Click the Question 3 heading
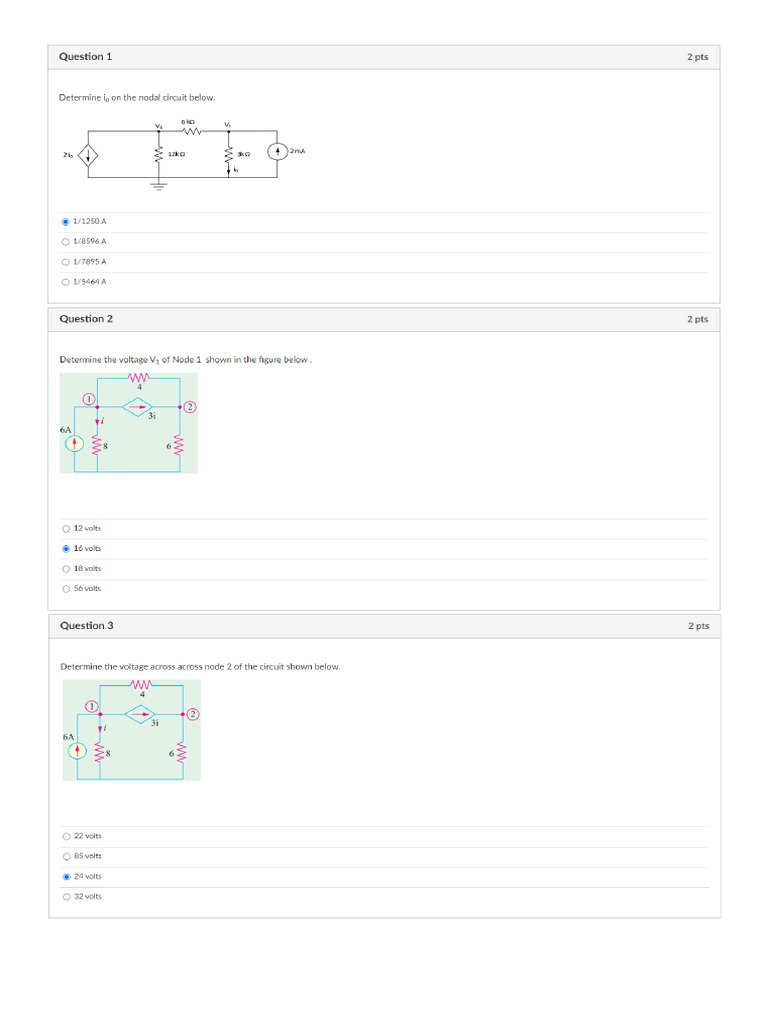Viewport: 768px width, 1024px height. coord(86,626)
